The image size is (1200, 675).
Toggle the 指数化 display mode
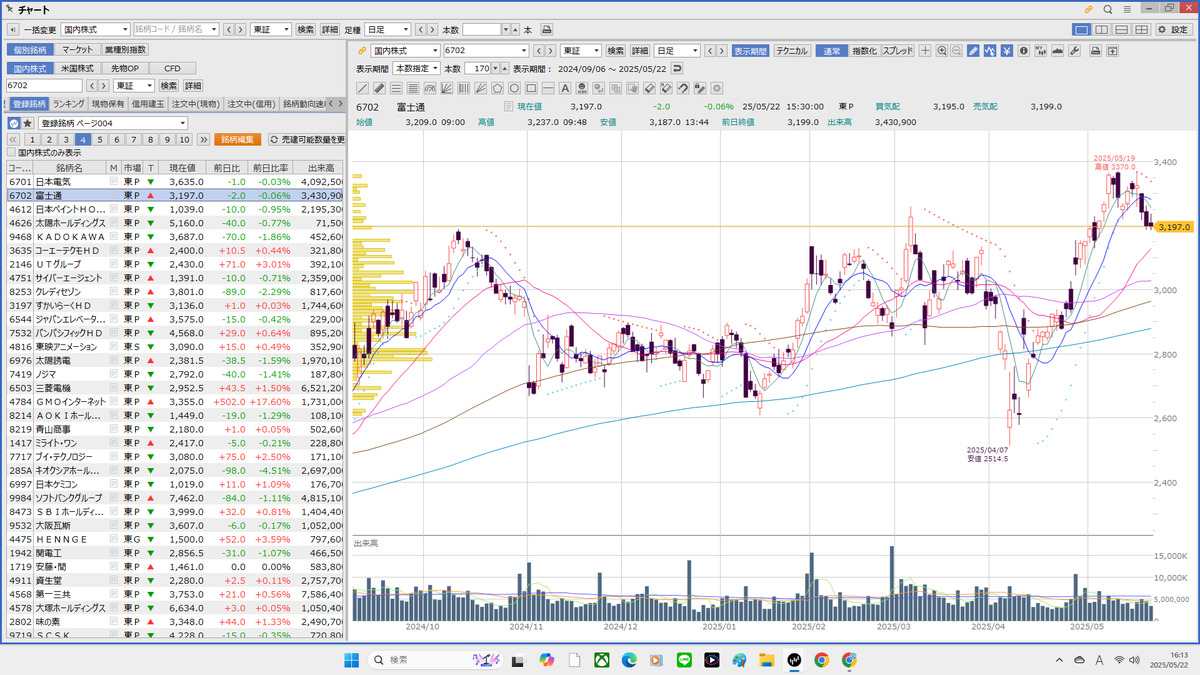click(865, 51)
